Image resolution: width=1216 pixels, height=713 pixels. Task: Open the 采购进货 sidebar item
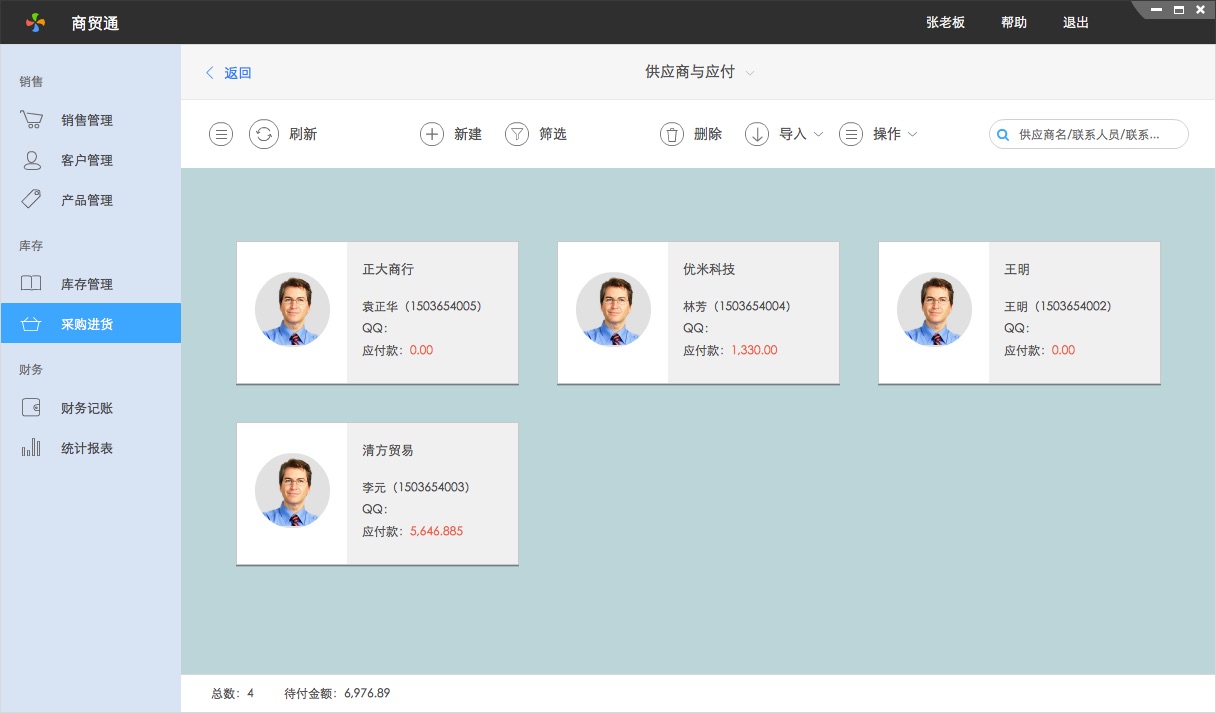pos(86,324)
